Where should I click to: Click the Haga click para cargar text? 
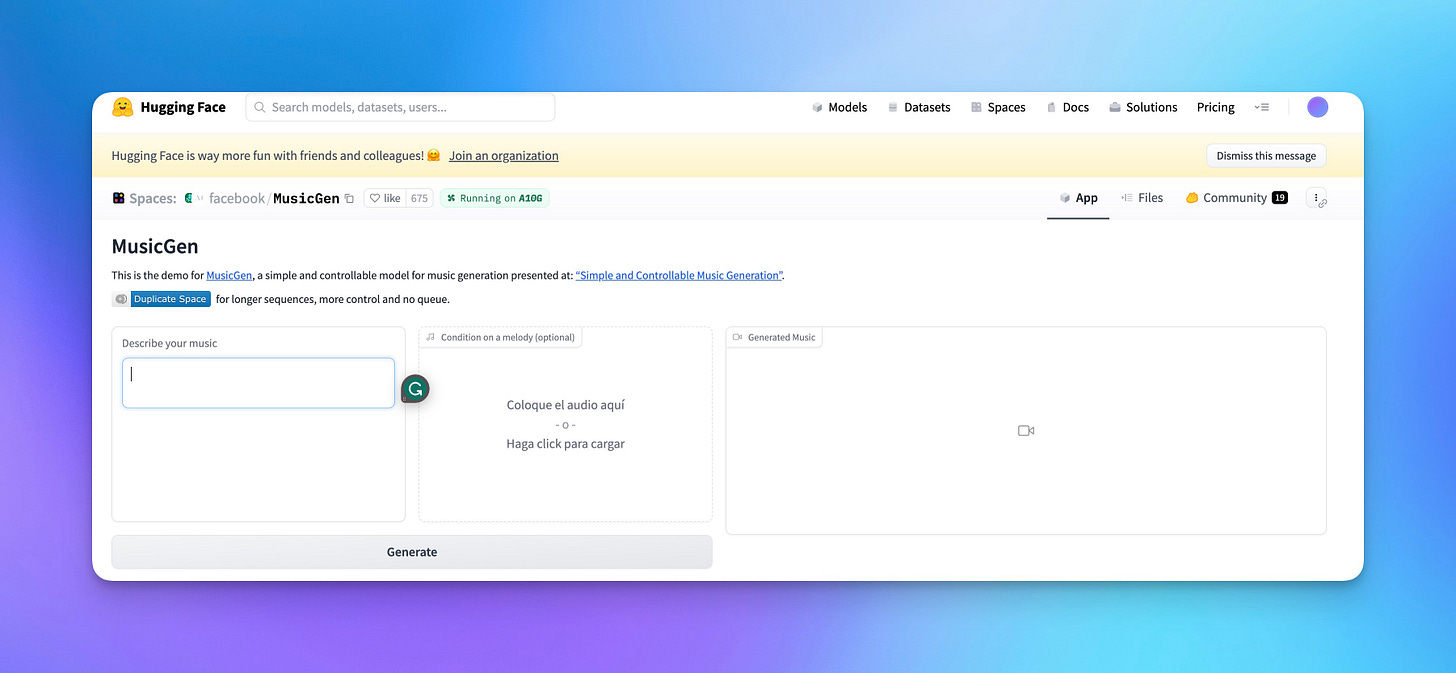pos(565,444)
